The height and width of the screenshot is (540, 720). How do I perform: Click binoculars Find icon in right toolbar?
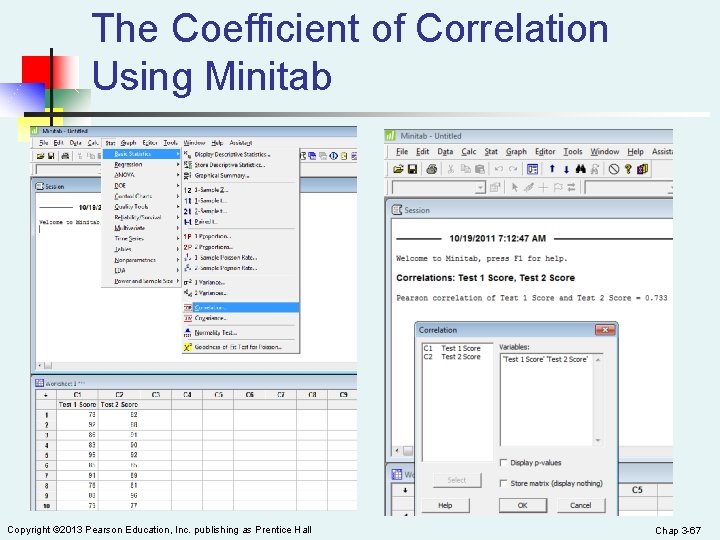tap(580, 169)
